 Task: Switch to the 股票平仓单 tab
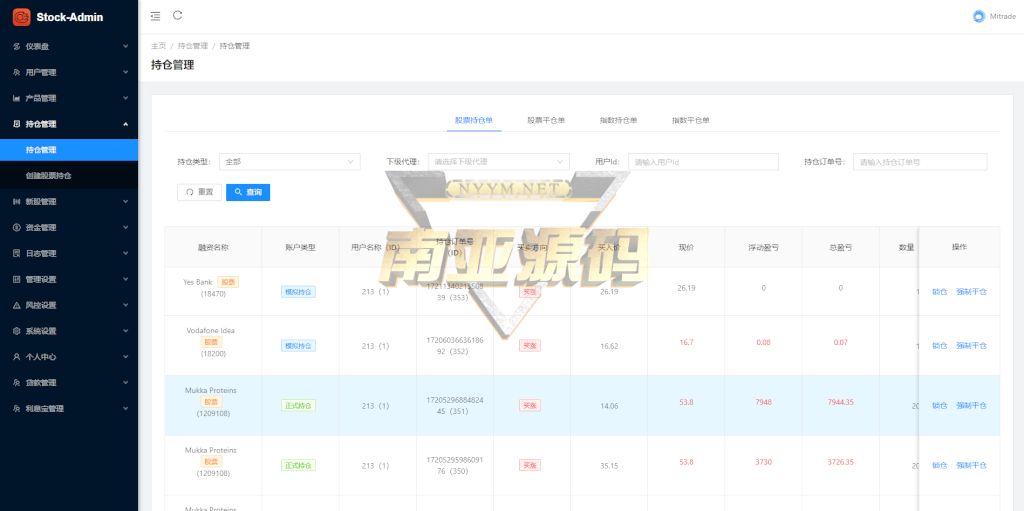(546, 120)
